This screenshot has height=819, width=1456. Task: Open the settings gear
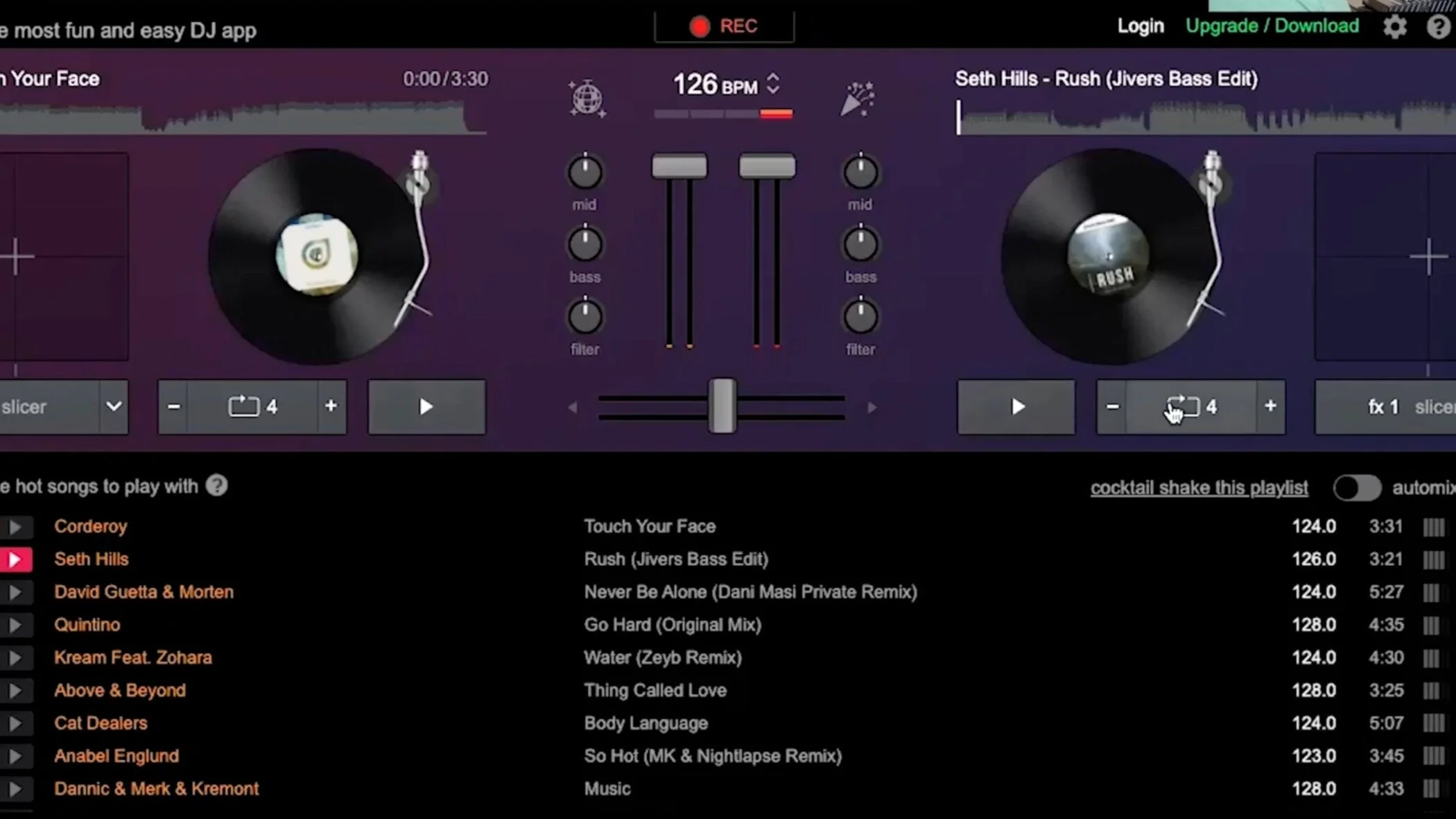1396,26
